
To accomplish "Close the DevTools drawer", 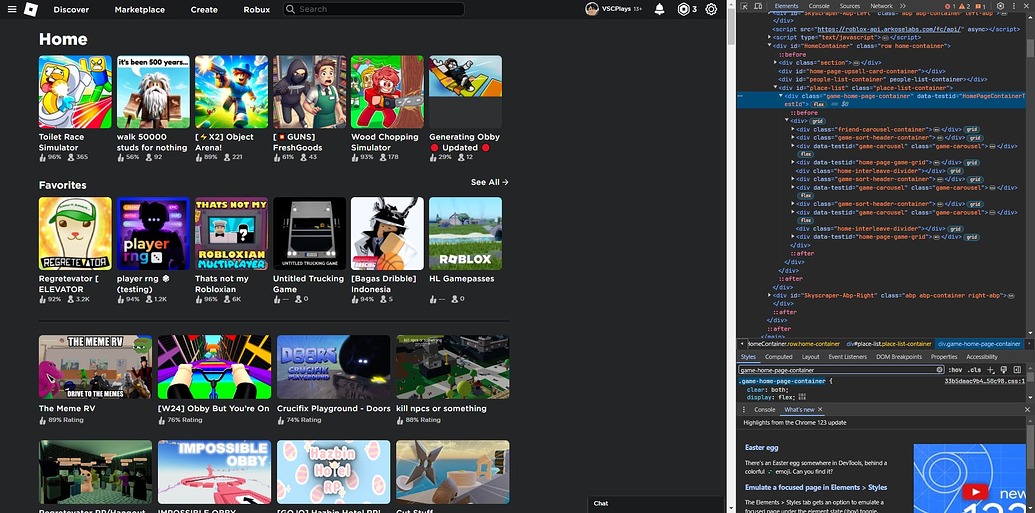I will (1027, 409).
